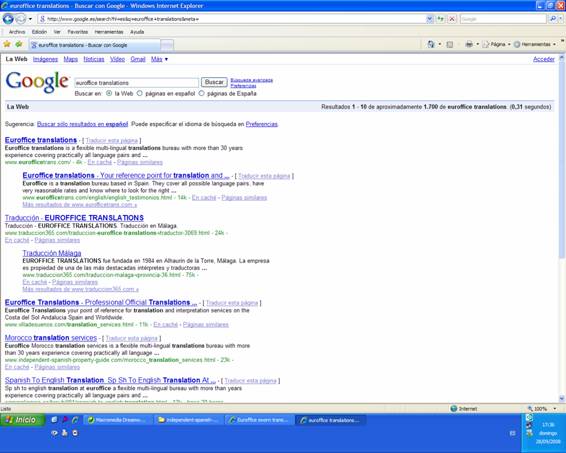
Task: Click the browser Back arrow button
Action: 8,19
